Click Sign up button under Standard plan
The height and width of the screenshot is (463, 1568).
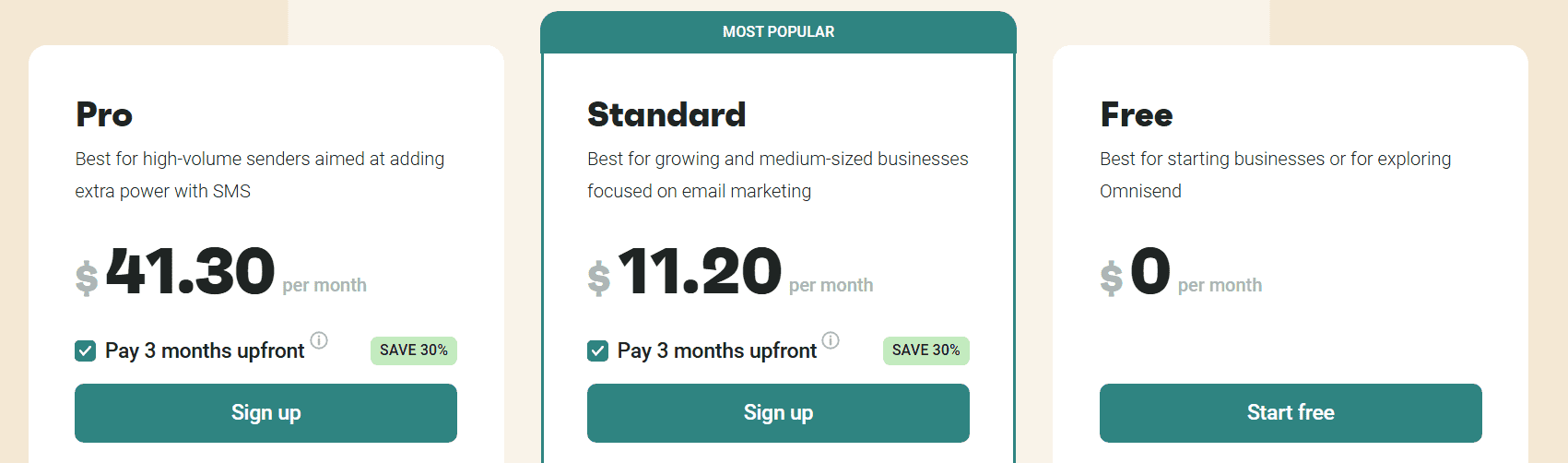pyautogui.click(x=778, y=413)
